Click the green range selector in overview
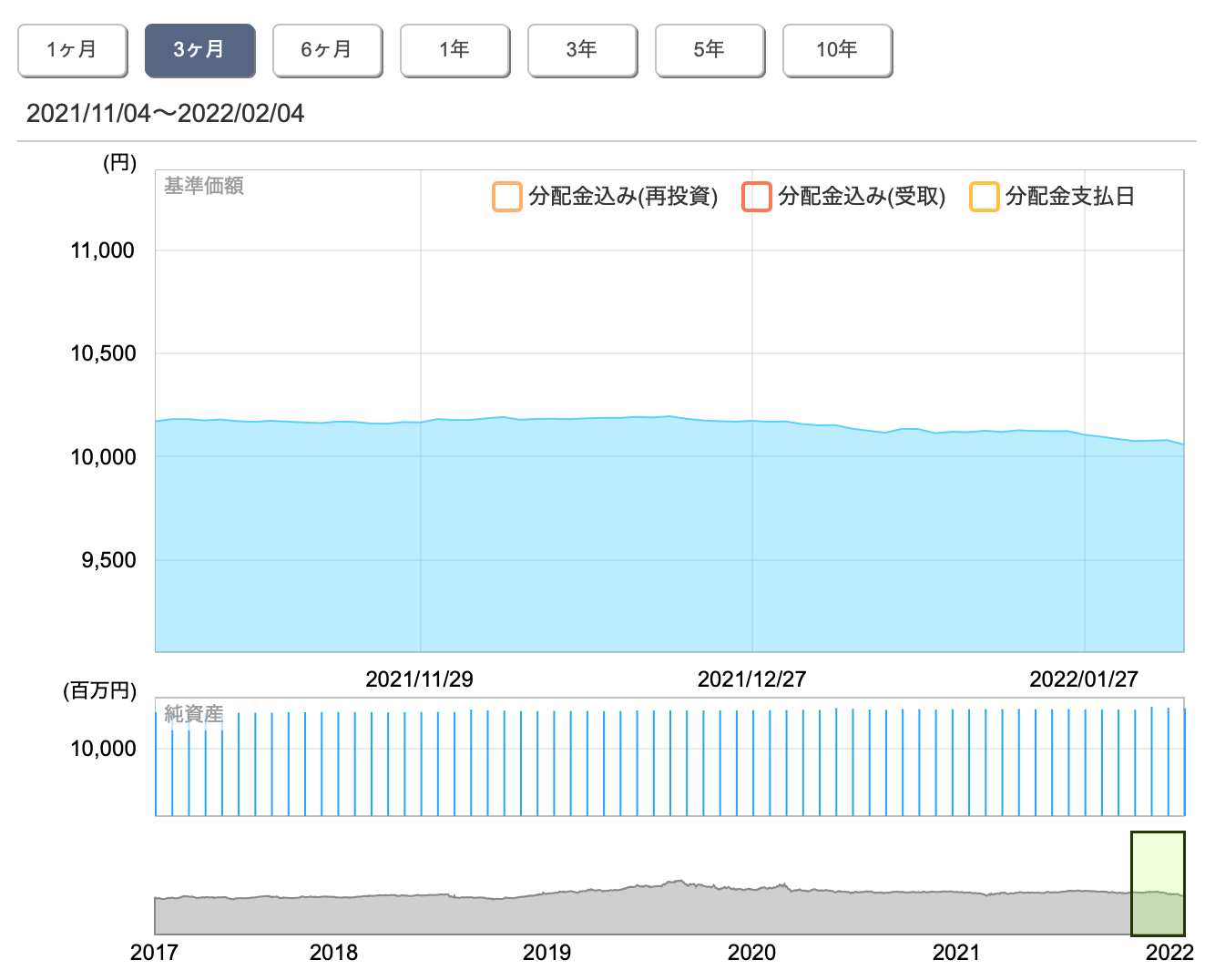The image size is (1215, 980). click(1157, 883)
